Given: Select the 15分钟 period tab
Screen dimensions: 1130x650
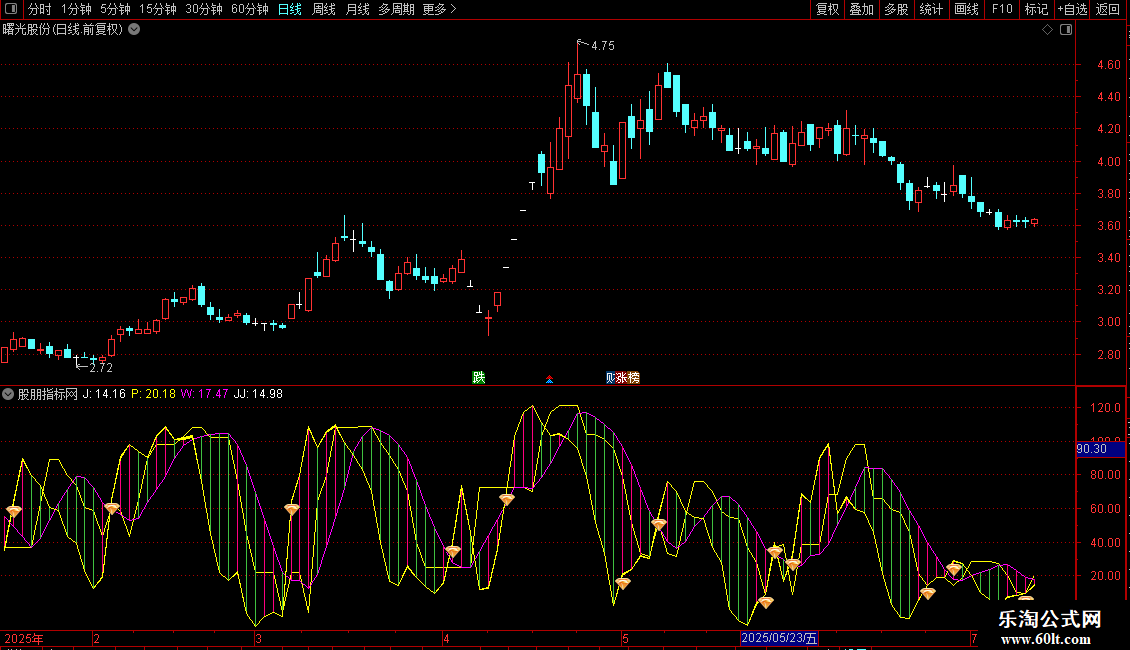Looking at the screenshot, I should click(157, 9).
